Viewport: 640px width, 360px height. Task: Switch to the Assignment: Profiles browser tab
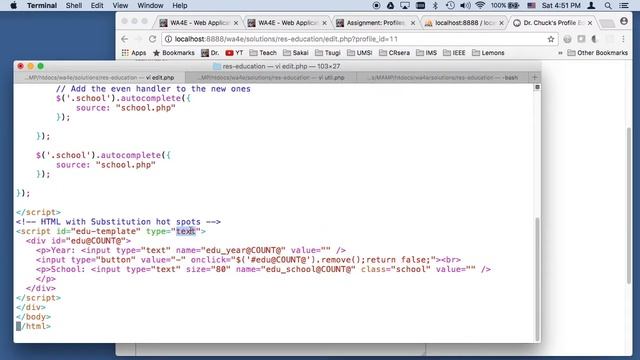click(x=376, y=23)
